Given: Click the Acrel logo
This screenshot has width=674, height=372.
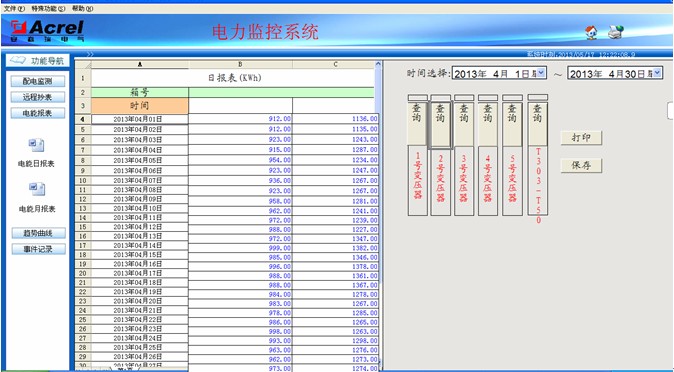Looking at the screenshot, I should [47, 31].
